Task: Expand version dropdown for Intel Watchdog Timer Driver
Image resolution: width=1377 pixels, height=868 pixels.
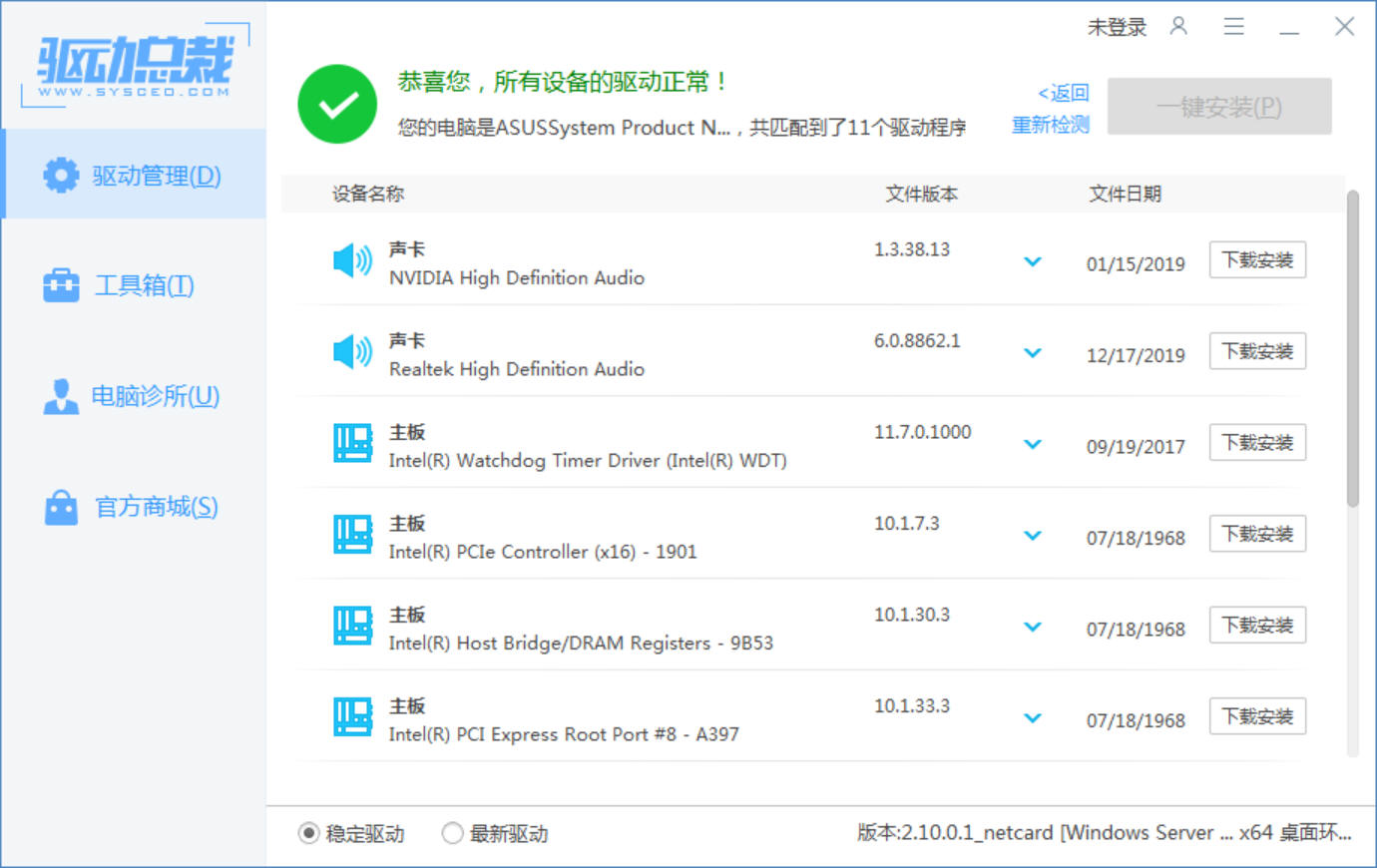Action: coord(1033,444)
